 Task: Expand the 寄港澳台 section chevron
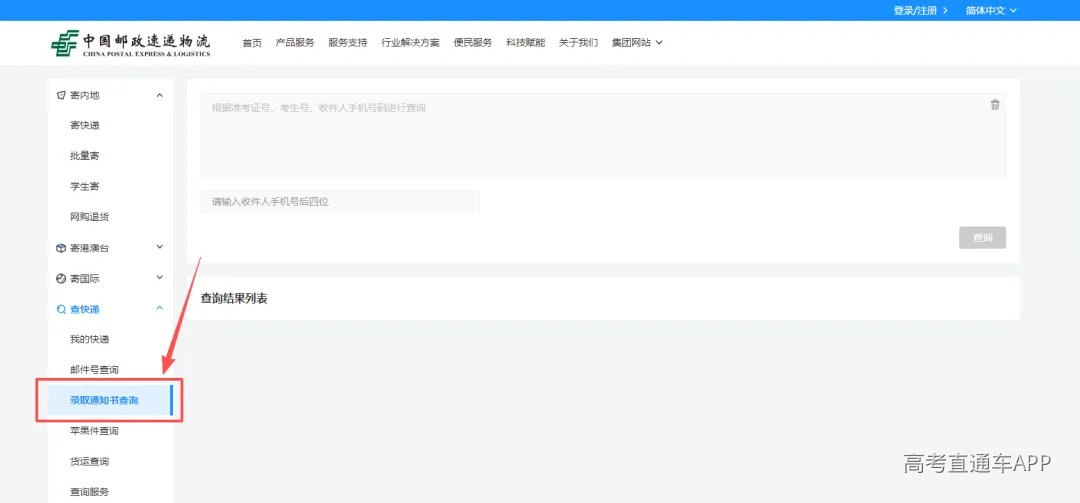[160, 247]
